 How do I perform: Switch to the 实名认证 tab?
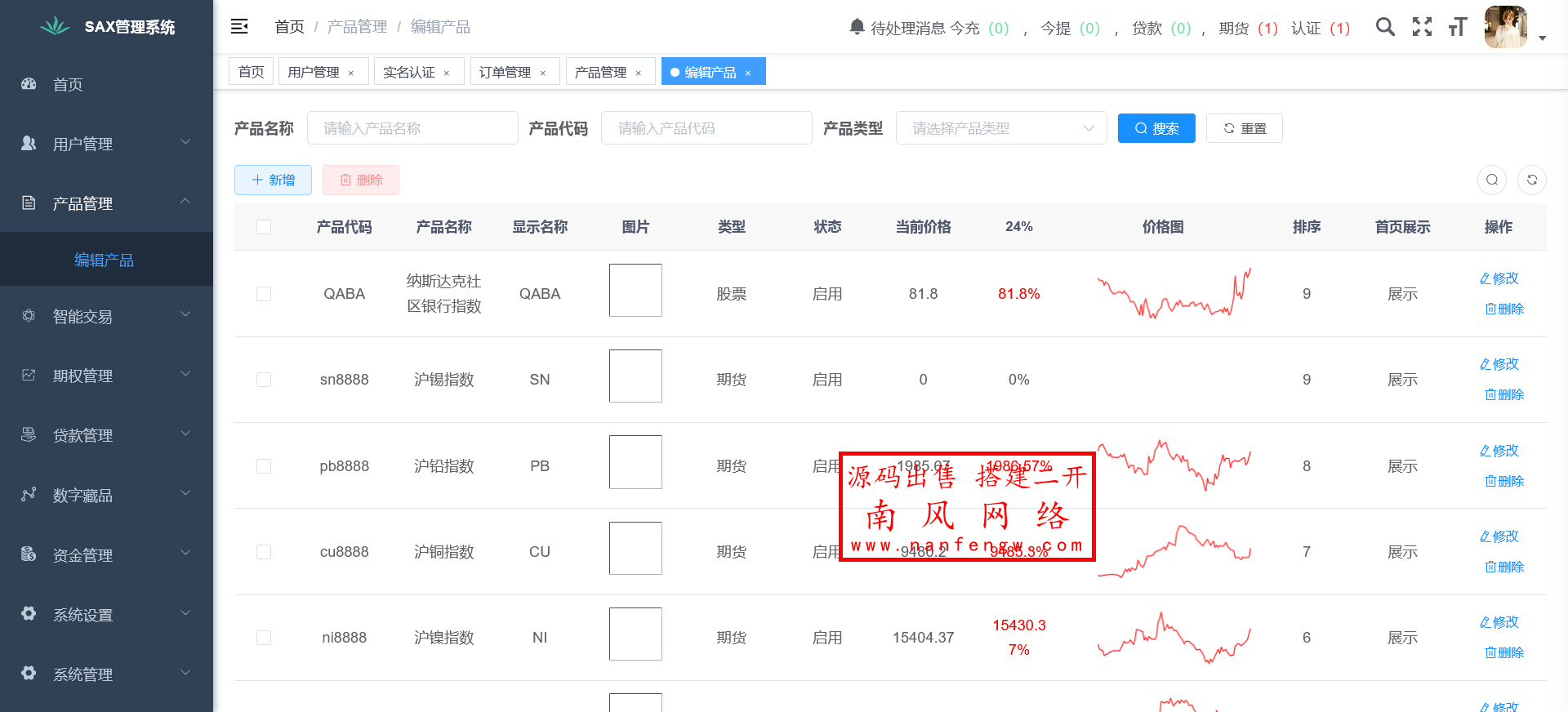(x=409, y=72)
